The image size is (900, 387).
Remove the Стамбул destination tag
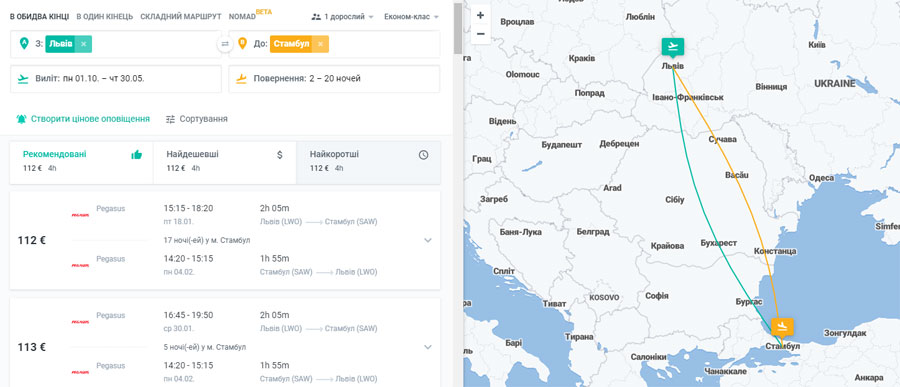(320, 44)
